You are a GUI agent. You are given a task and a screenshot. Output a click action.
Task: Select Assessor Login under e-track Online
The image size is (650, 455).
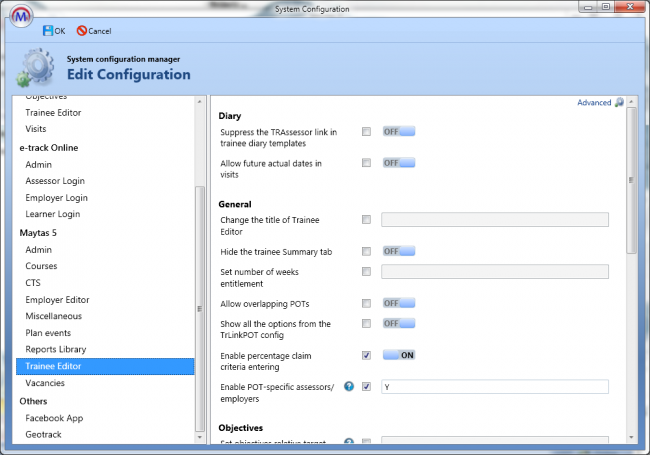[x=55, y=181]
